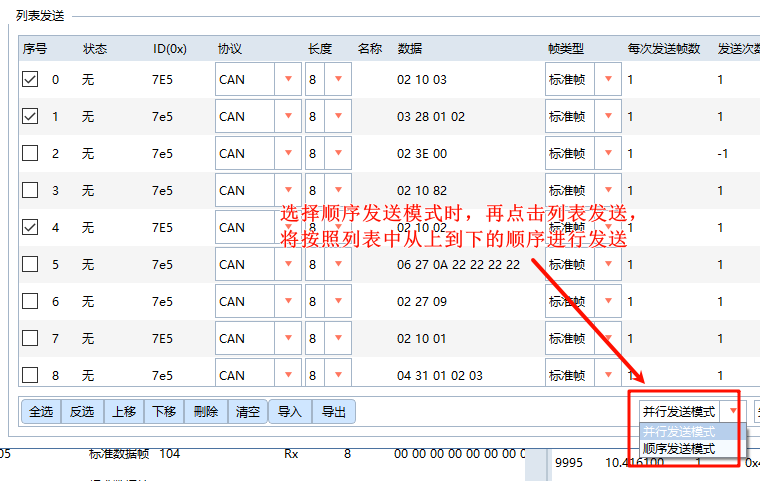Click the 反选 button
Viewport: 760px width, 481px height.
82,412
